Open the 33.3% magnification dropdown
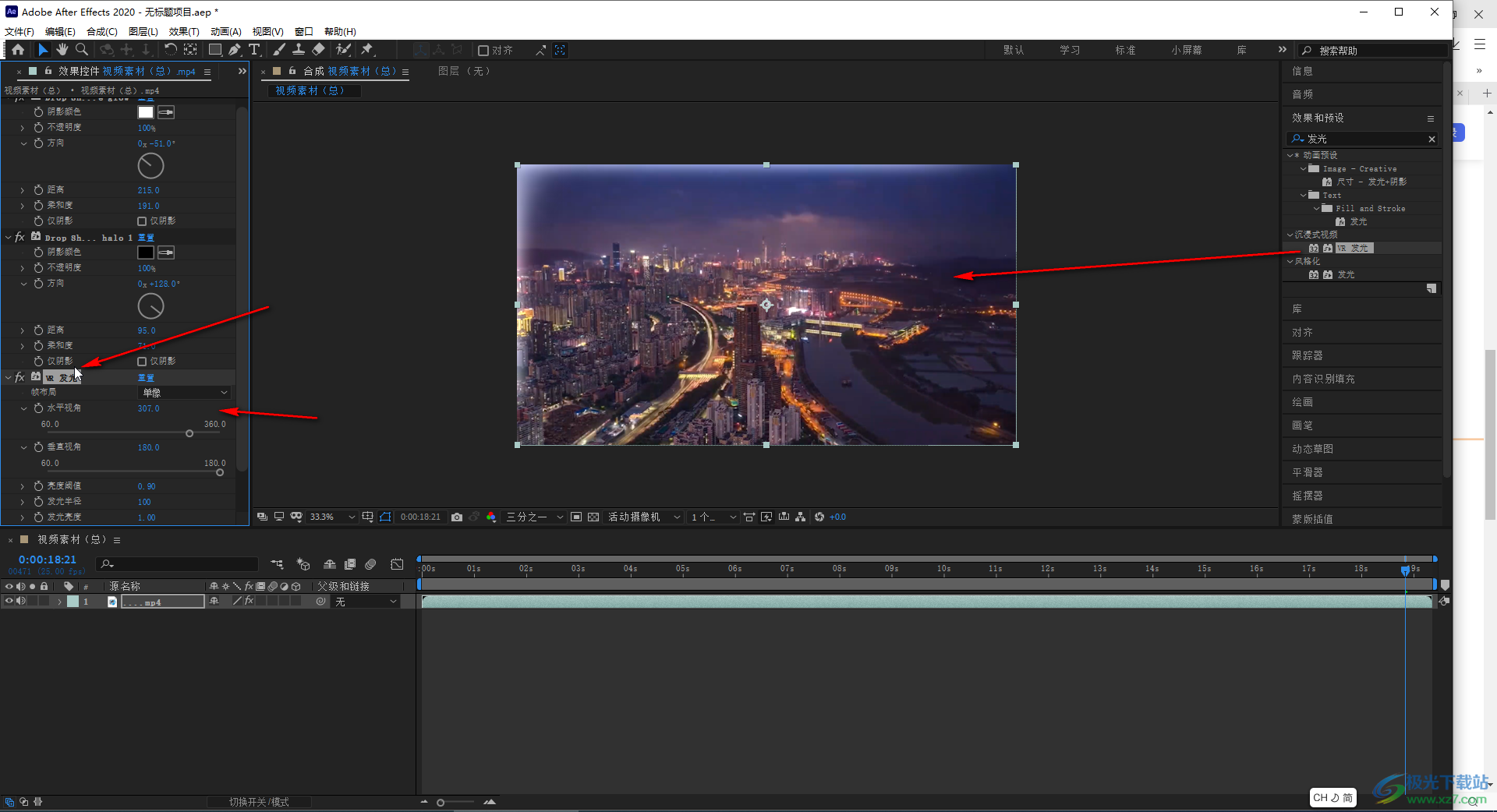The image size is (1497, 812). 332,517
